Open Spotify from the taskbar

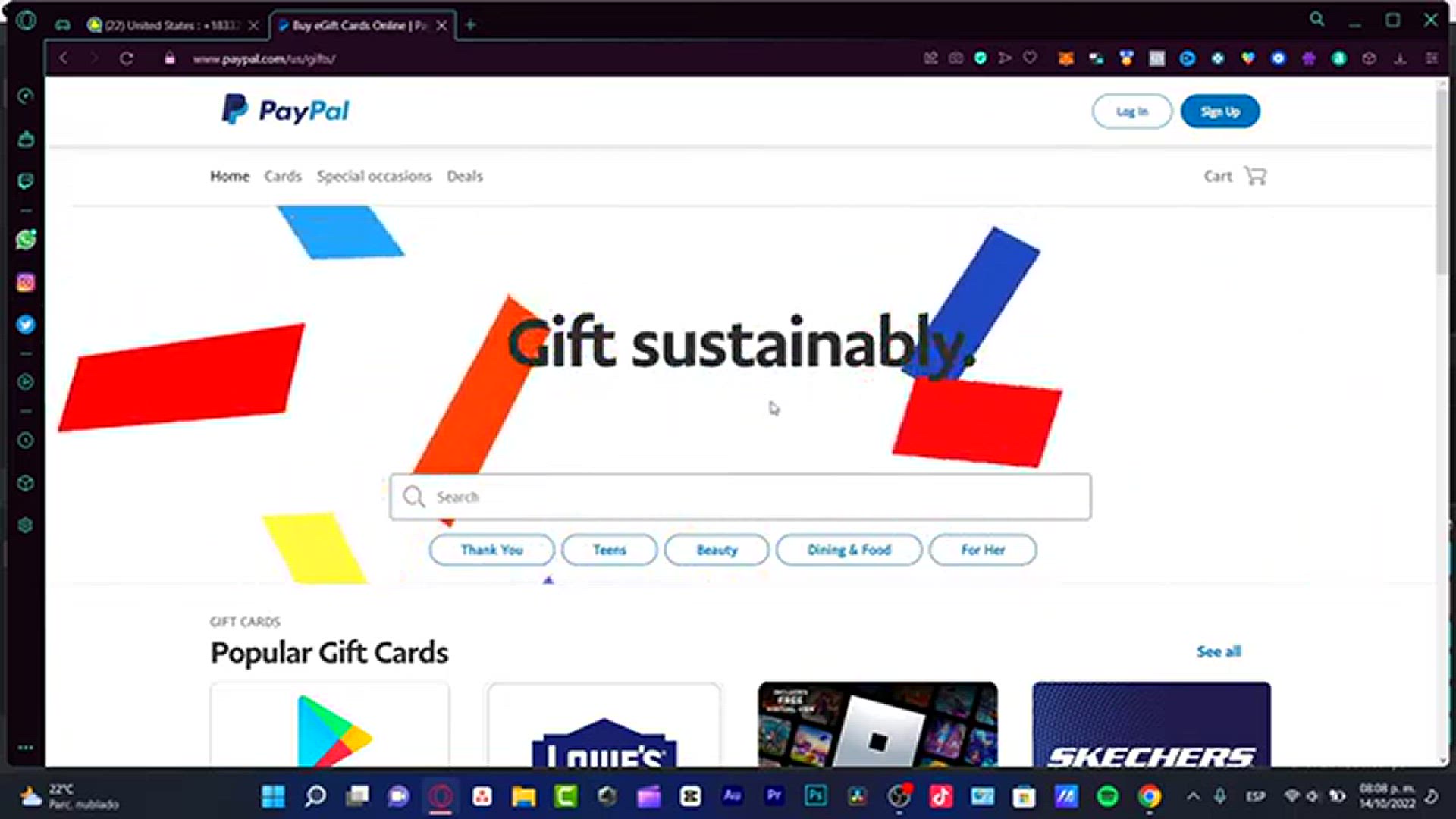(1108, 796)
